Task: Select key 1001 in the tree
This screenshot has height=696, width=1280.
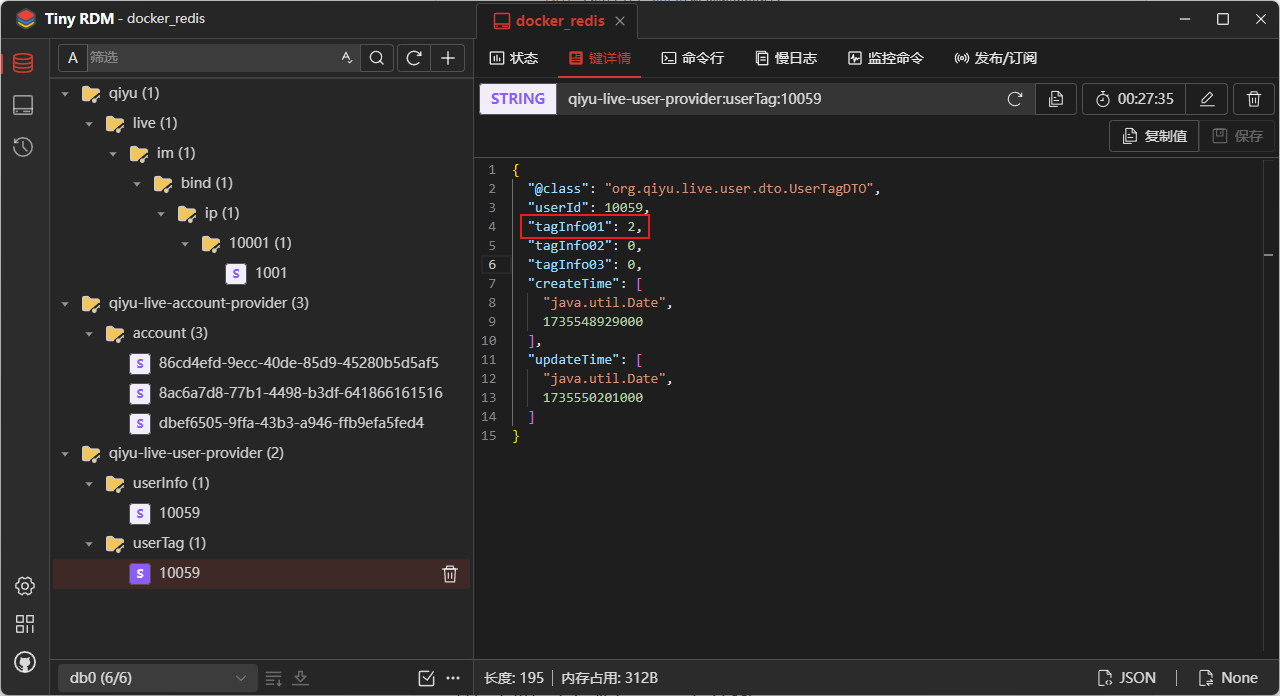Action: coord(271,273)
